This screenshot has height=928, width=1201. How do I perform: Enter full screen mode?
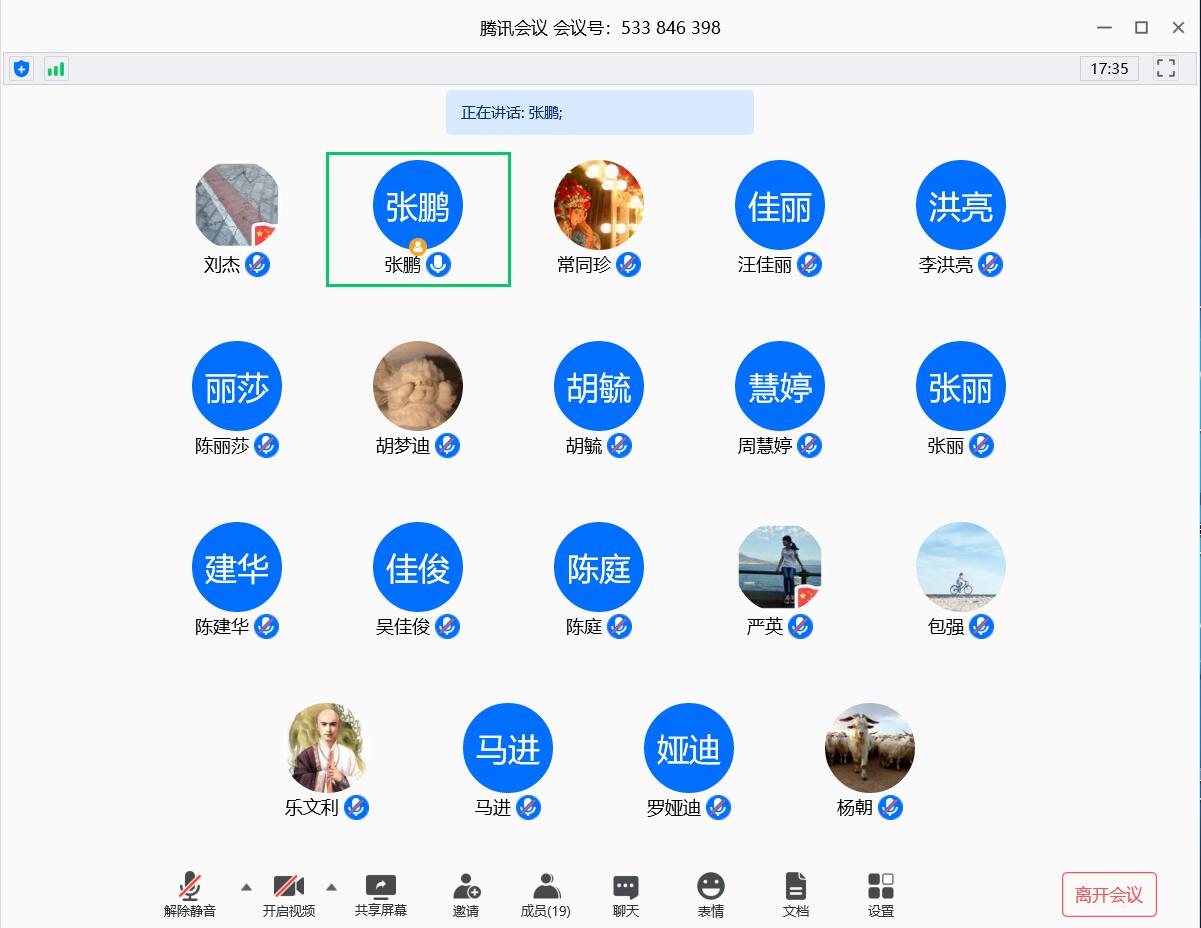pos(1165,69)
